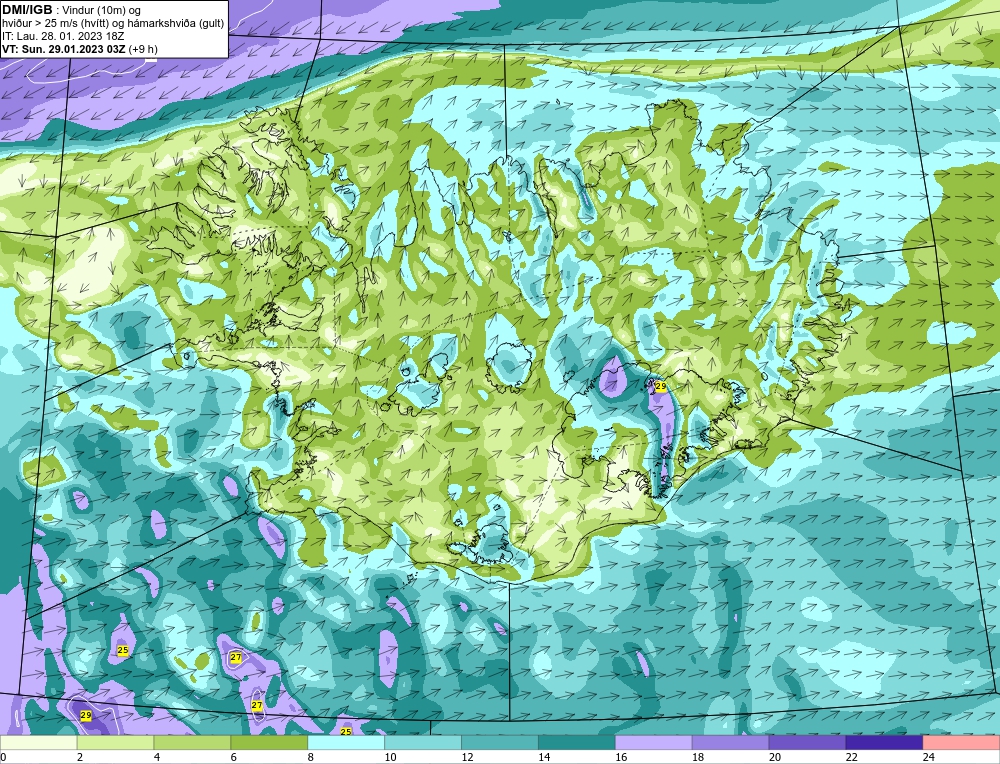Pick the 10–12 m/s turquoise legend swatch
Viewport: 1000px width, 764px height.
(423, 742)
